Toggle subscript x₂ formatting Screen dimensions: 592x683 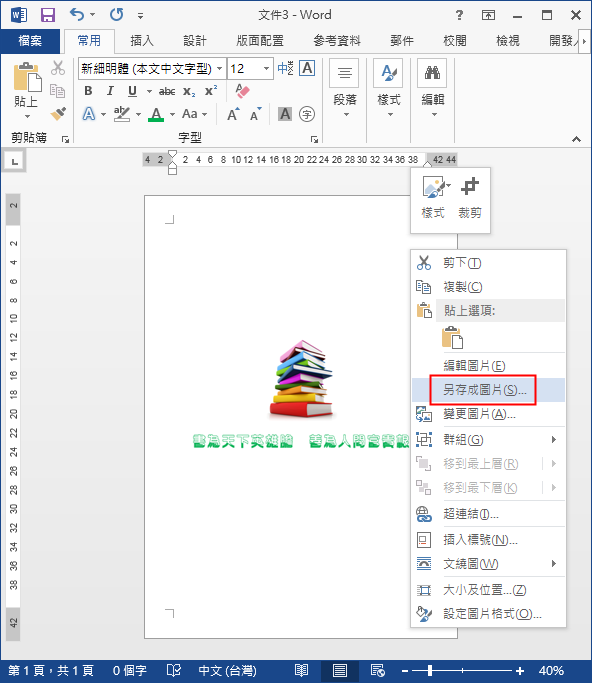tap(189, 91)
